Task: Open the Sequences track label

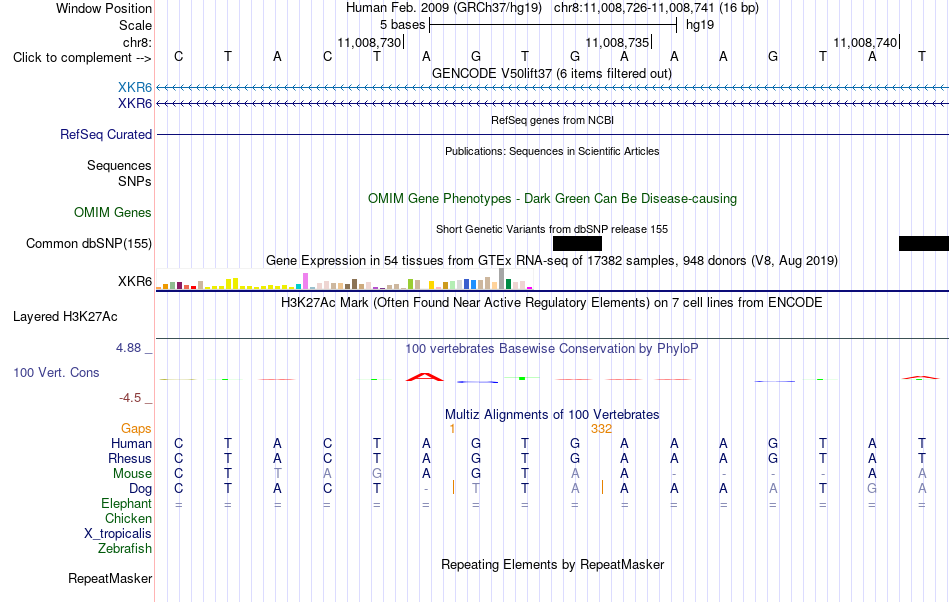Action: pos(119,165)
